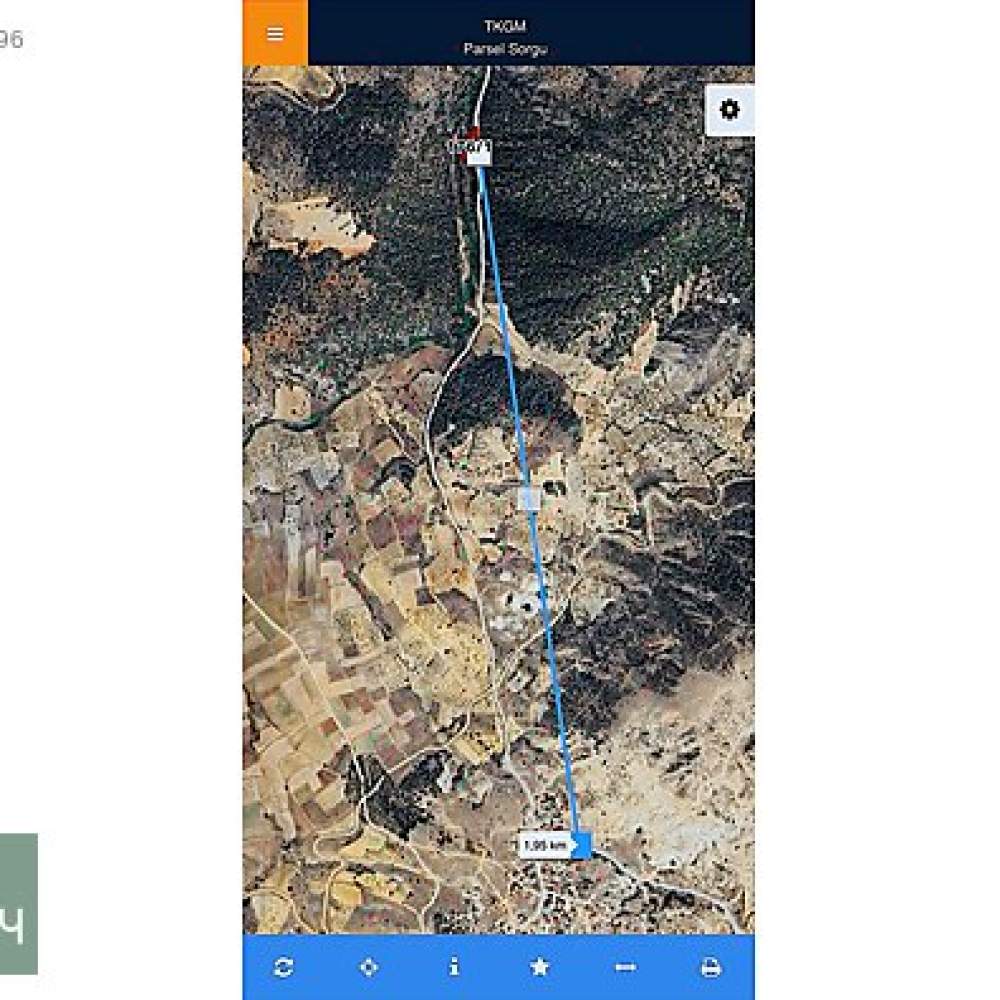
Task: Select the parcel number label at the top
Action: tap(470, 147)
